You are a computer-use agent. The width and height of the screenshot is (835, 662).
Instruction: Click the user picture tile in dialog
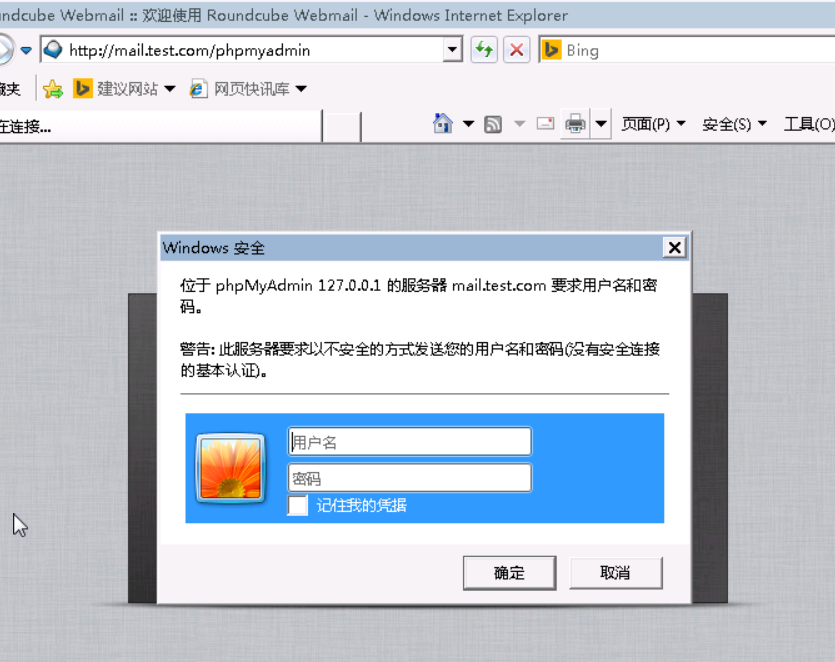click(x=231, y=468)
